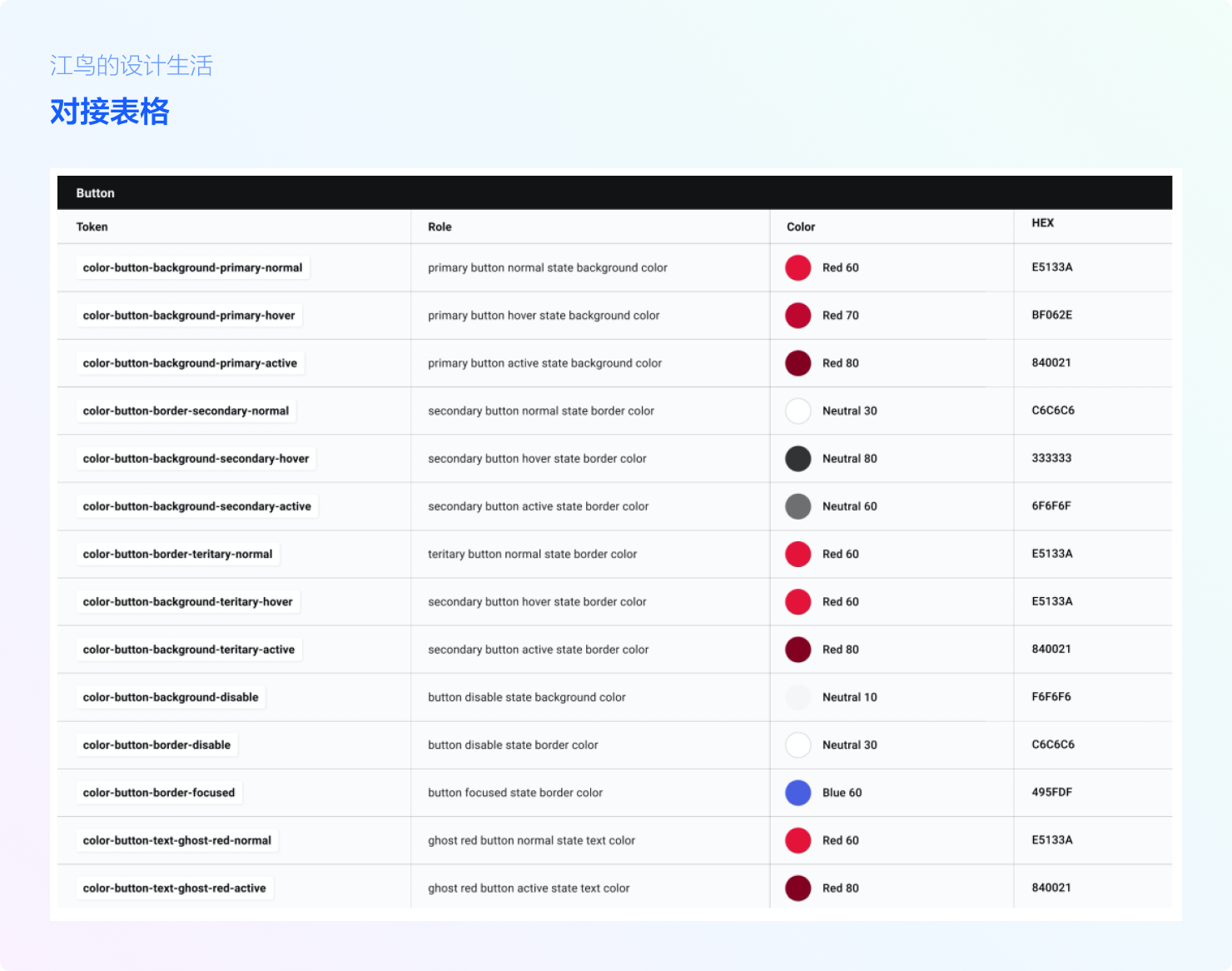
Task: Select the Red 60 swatch for ghost-red-normal
Action: (797, 840)
